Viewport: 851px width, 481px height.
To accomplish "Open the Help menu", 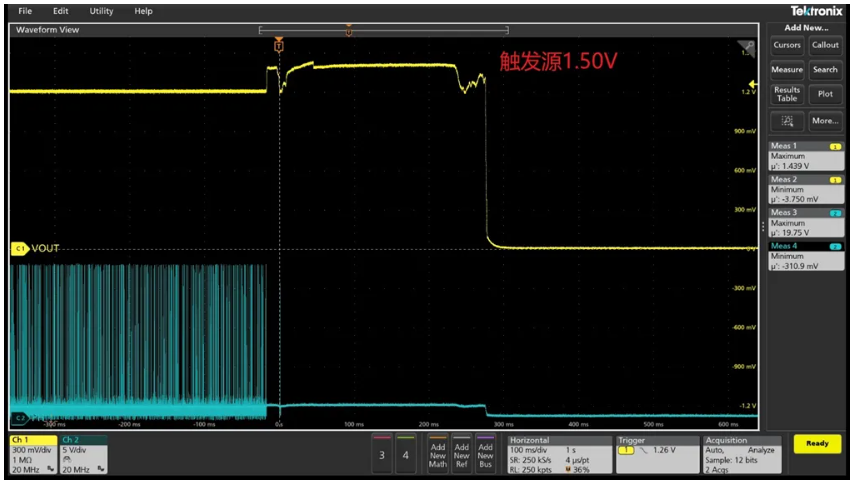I will click(x=143, y=11).
